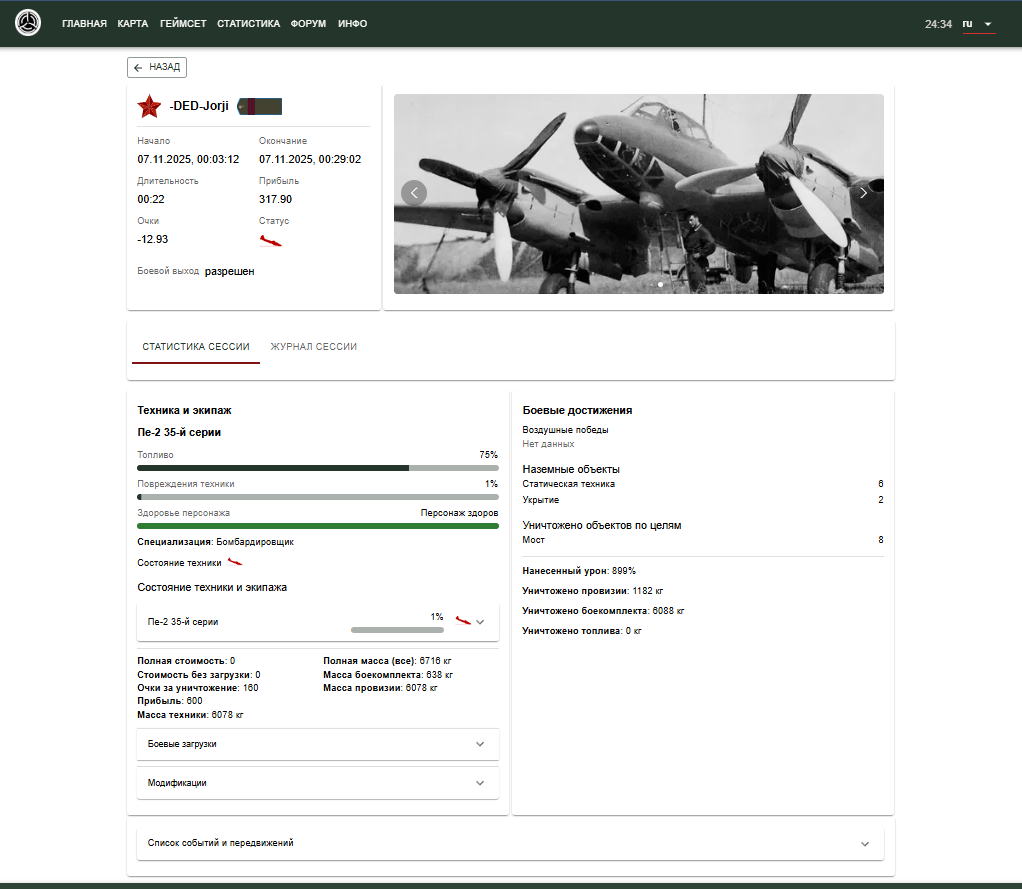Click the red star faction icon
The image size is (1022, 889).
coord(150,106)
